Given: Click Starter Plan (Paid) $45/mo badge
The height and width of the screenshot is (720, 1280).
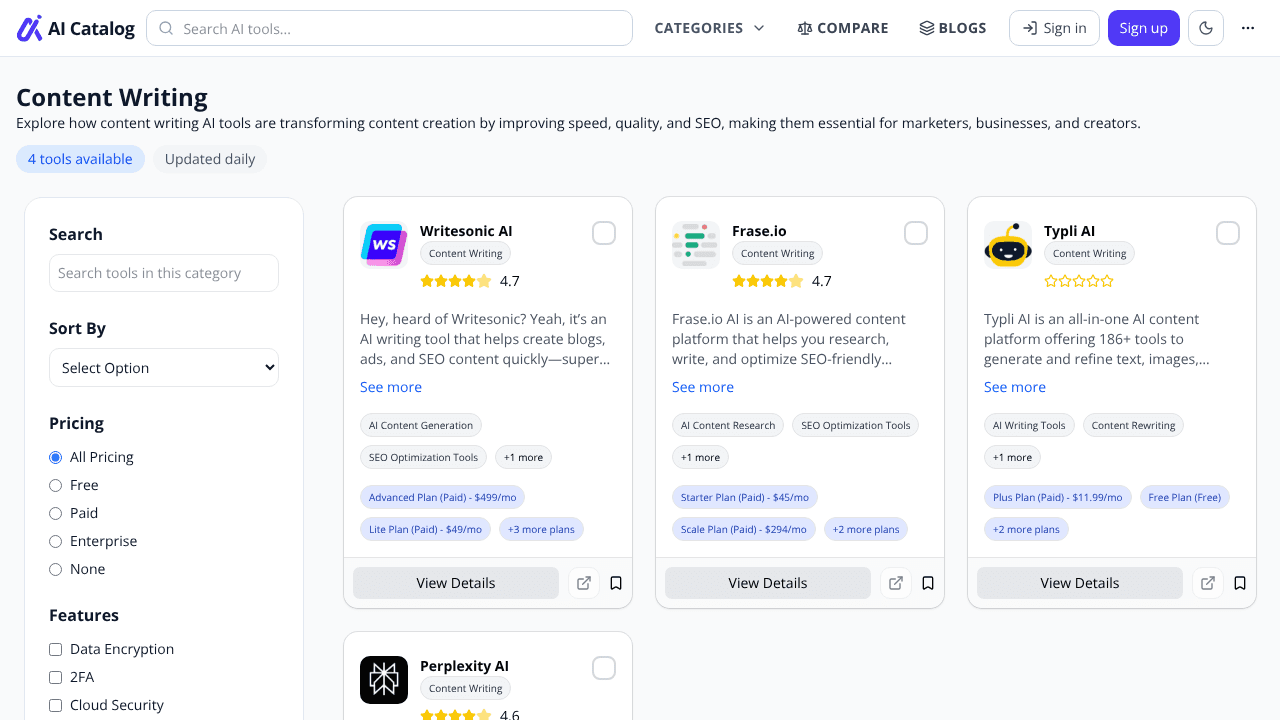Looking at the screenshot, I should coord(745,497).
